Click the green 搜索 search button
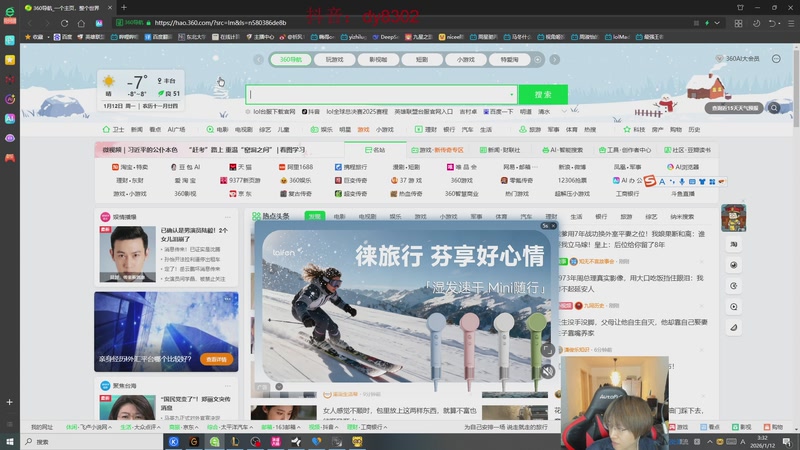 (x=543, y=94)
